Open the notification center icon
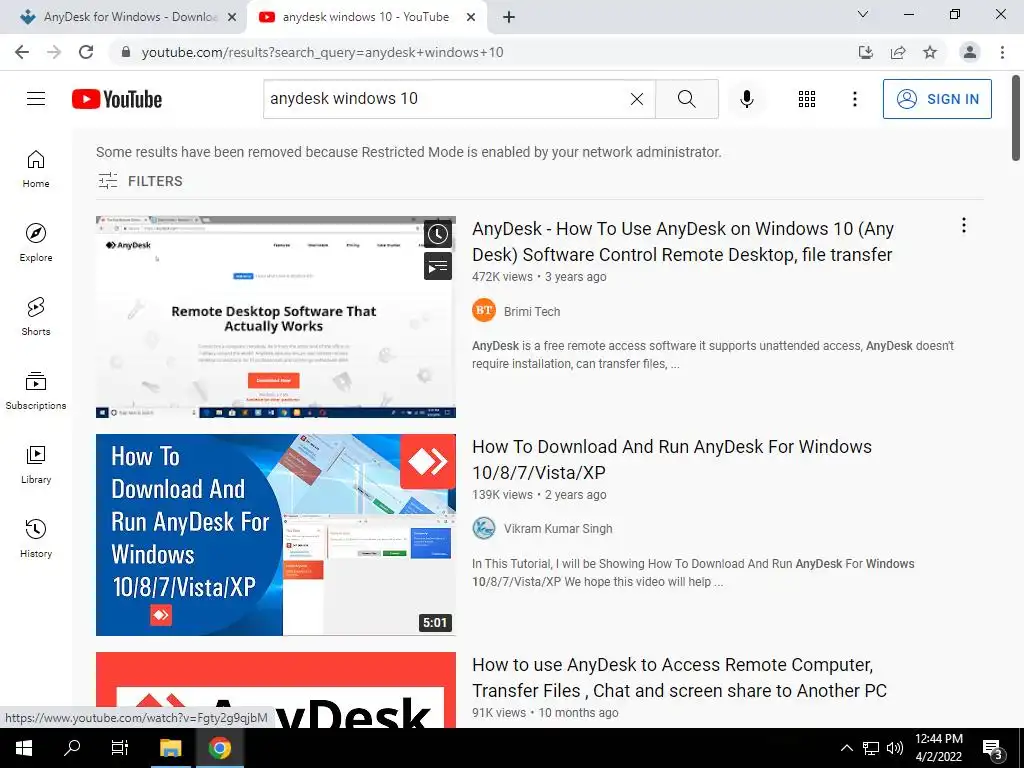1024x768 pixels. tap(993, 749)
